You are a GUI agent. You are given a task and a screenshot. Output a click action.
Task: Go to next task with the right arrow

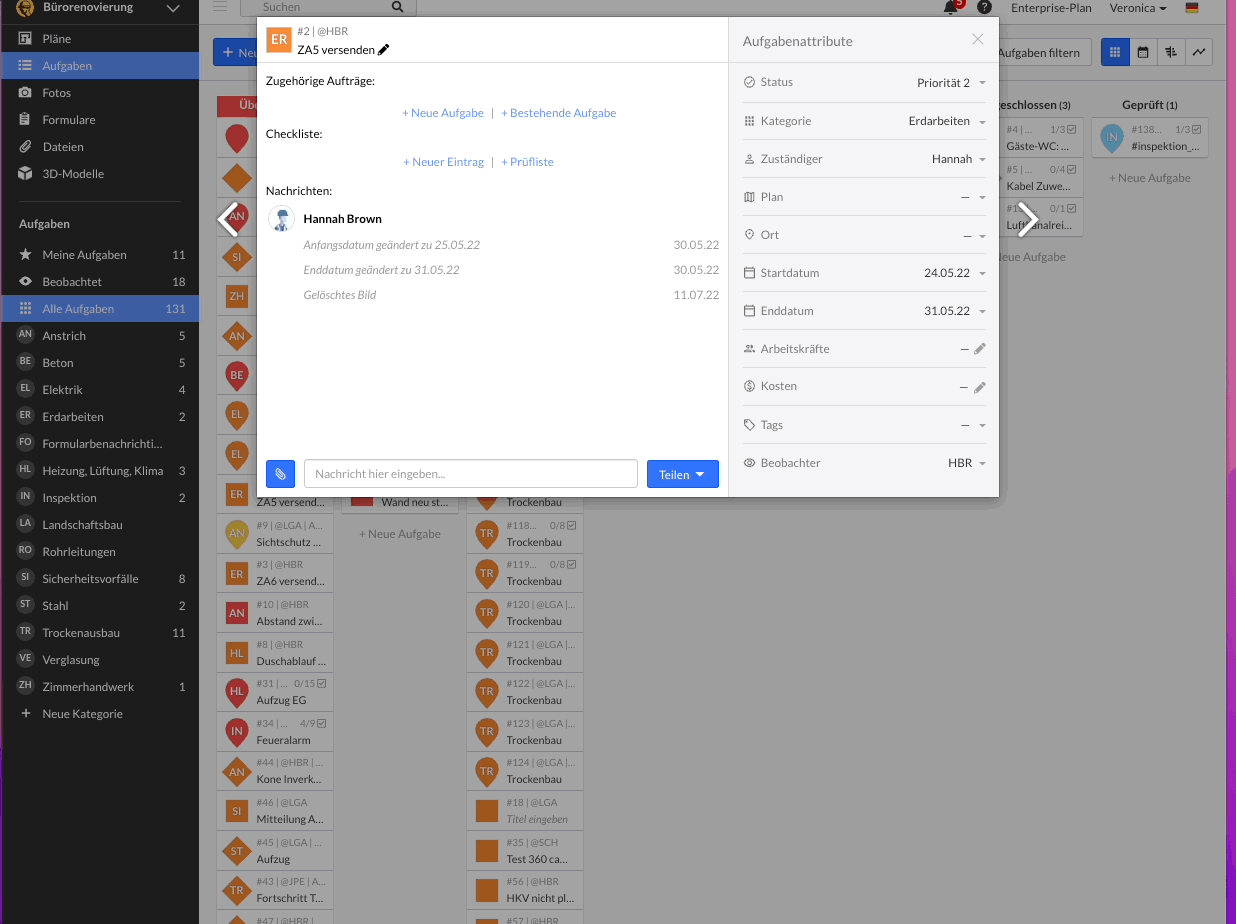click(1027, 218)
